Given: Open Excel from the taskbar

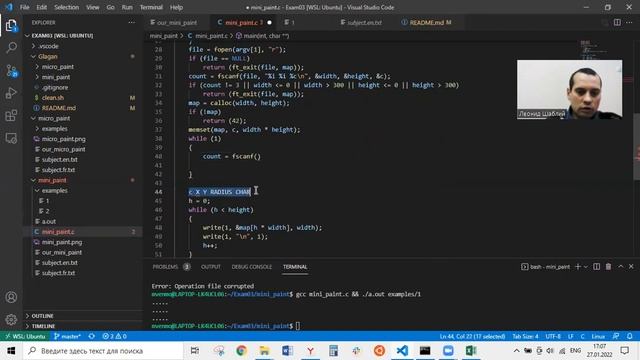Looking at the screenshot, I should (471, 351).
